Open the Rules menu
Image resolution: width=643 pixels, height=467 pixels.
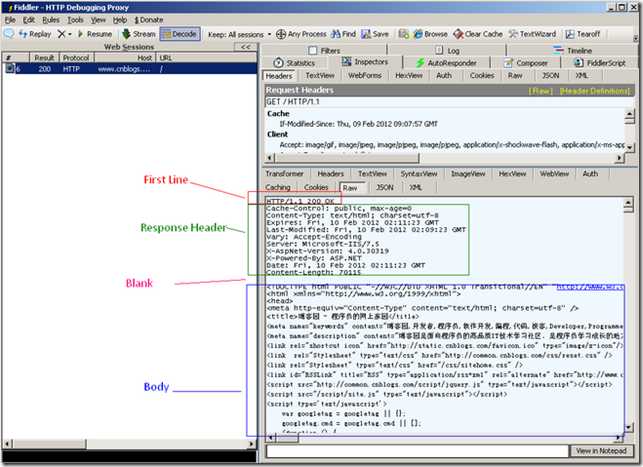point(51,20)
